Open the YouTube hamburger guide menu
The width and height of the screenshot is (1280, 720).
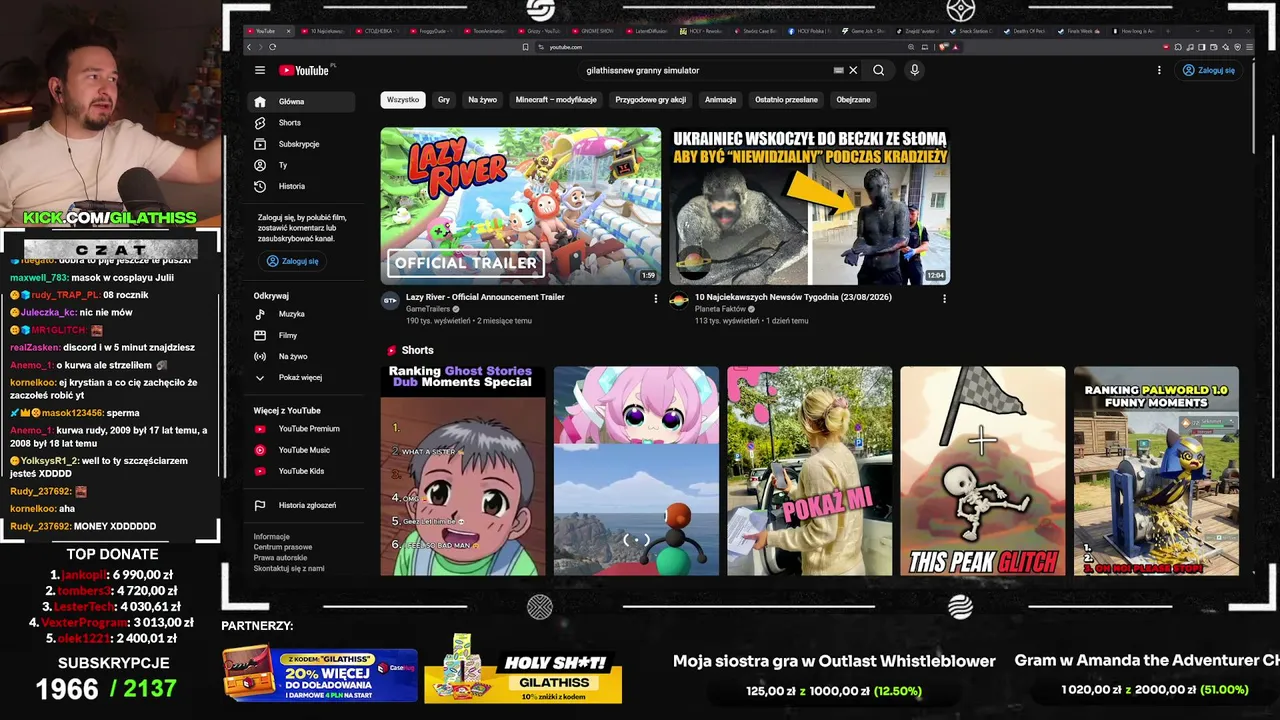coord(260,70)
